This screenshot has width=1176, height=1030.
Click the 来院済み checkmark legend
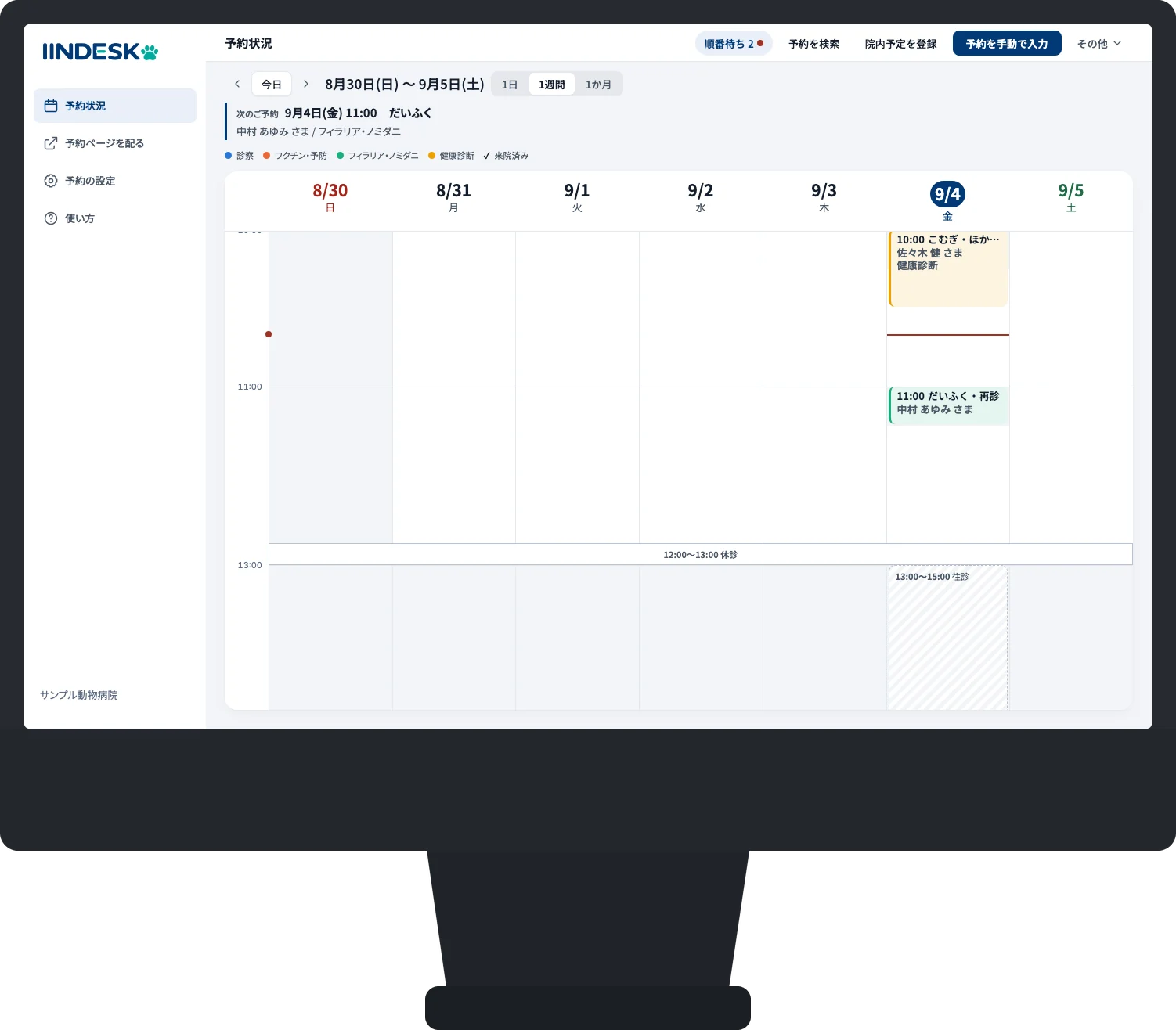click(506, 156)
